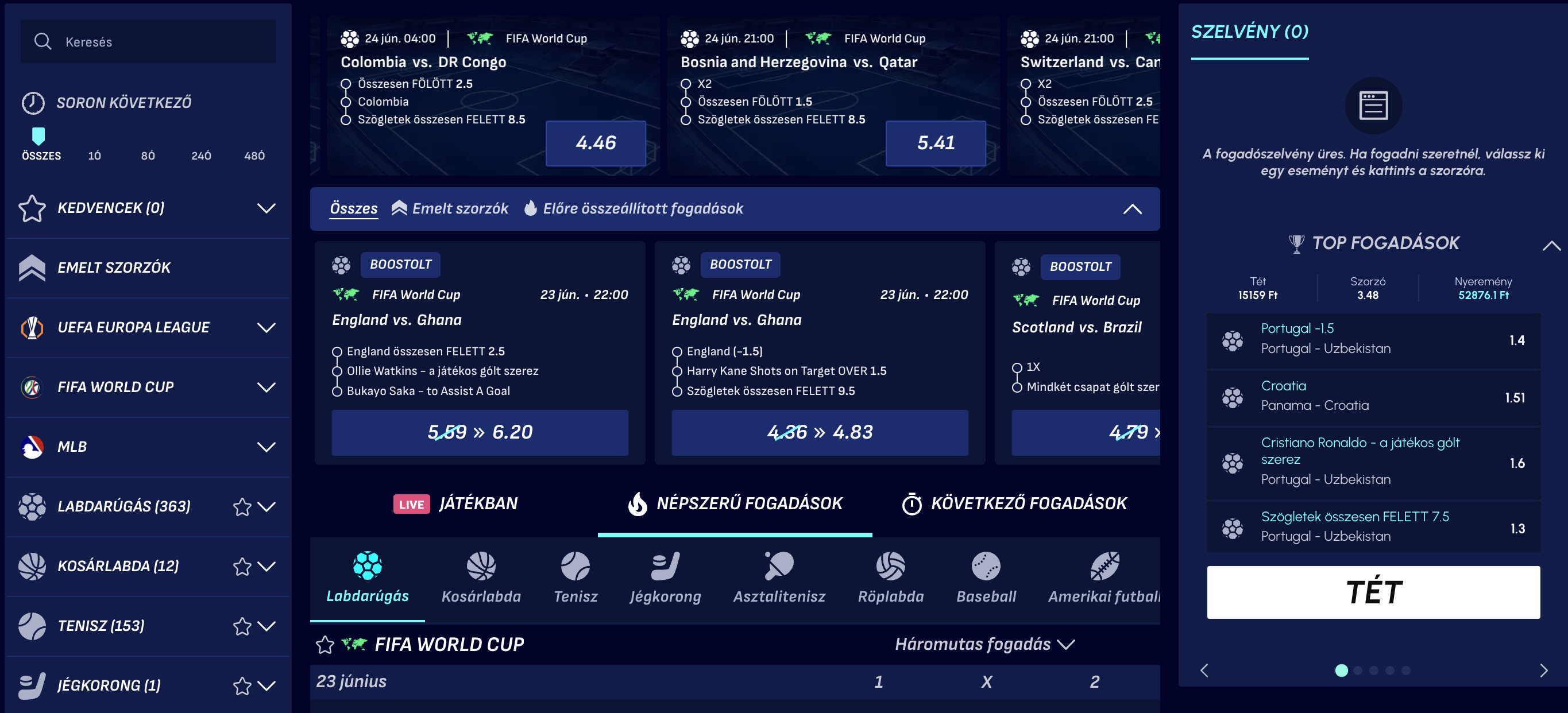1568x713 pixels.
Task: Click the stopwatch icon on Következő fogadások
Action: pyautogui.click(x=911, y=503)
